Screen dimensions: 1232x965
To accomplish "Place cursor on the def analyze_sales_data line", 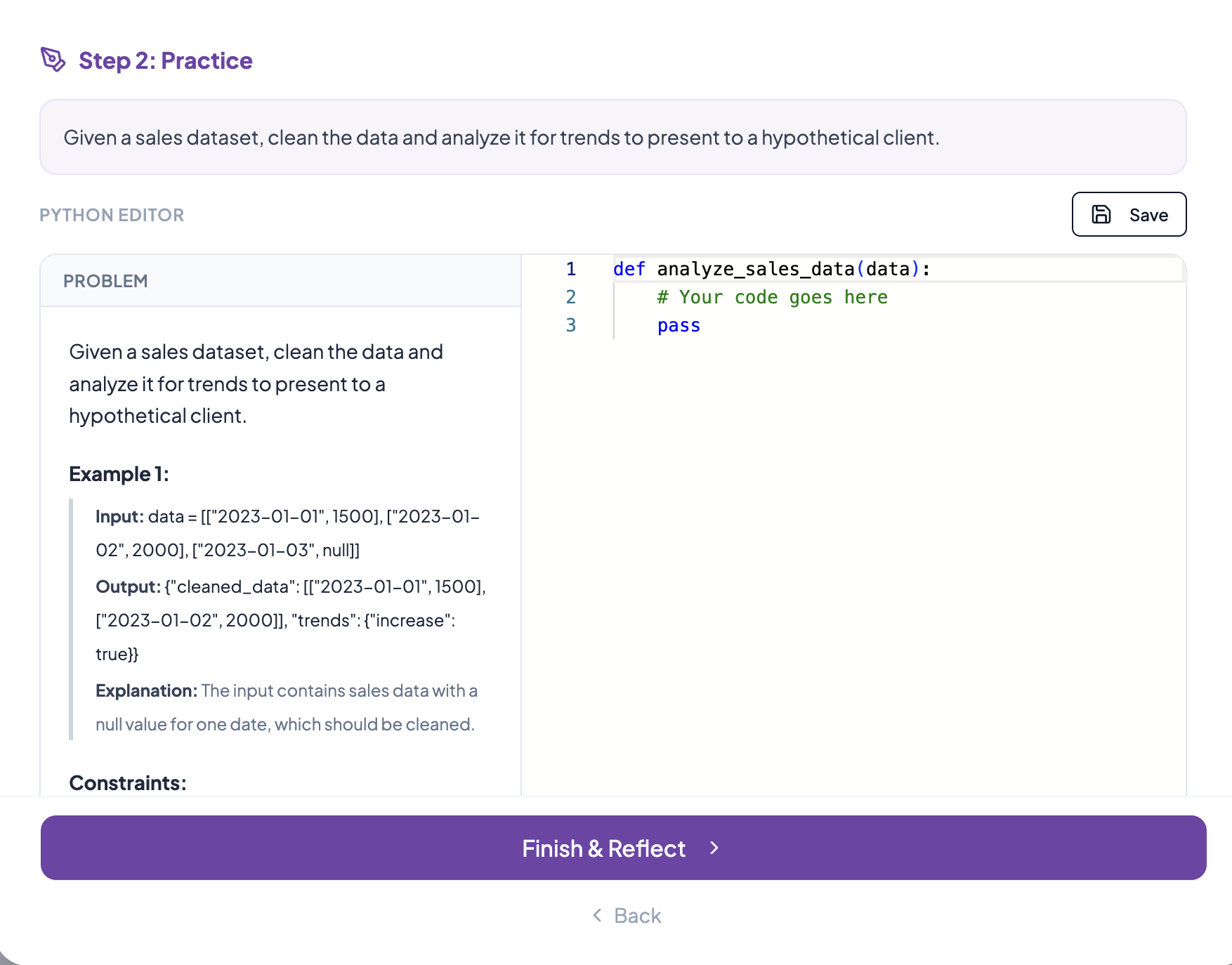I will click(x=771, y=269).
